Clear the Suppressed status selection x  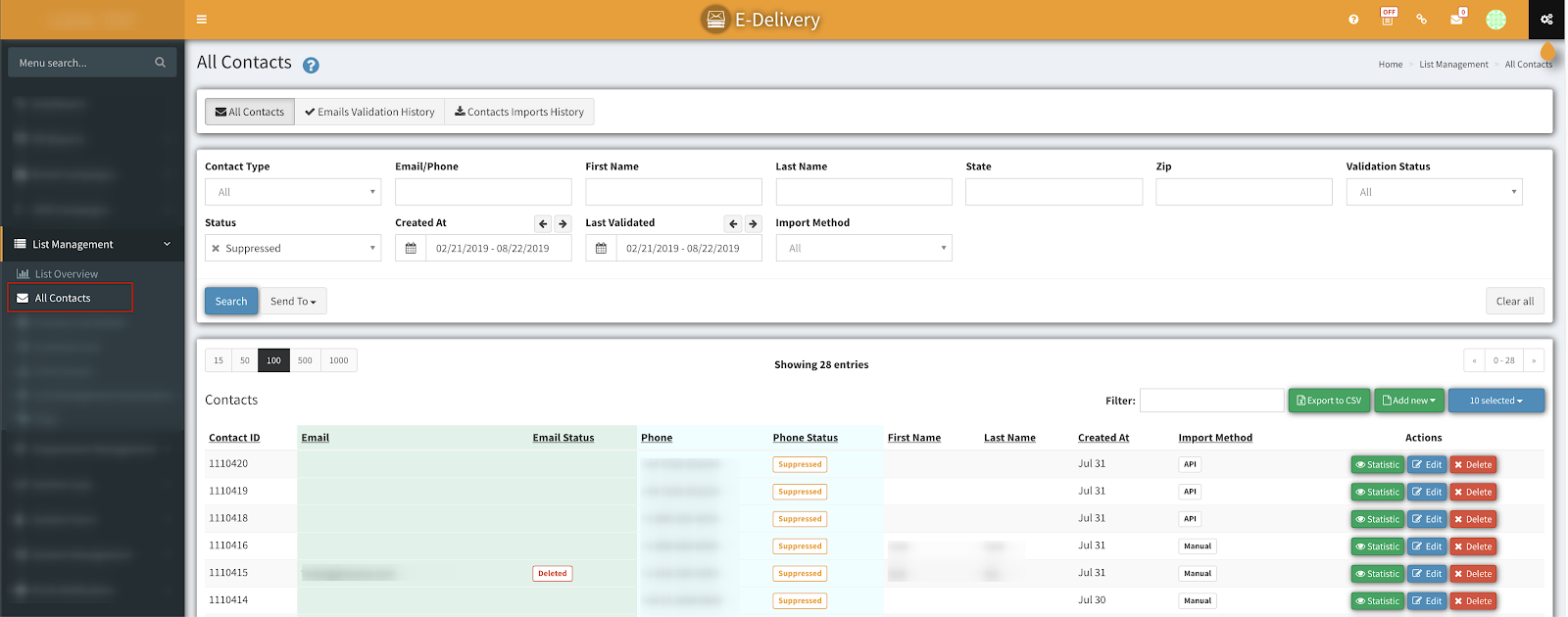(216, 249)
